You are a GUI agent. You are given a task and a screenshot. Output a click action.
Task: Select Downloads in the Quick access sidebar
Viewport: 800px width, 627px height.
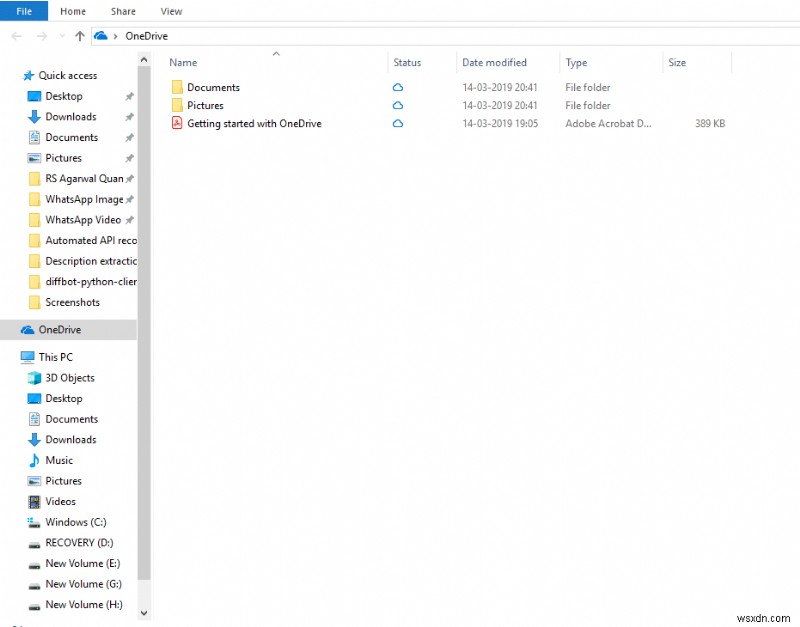[x=68, y=116]
